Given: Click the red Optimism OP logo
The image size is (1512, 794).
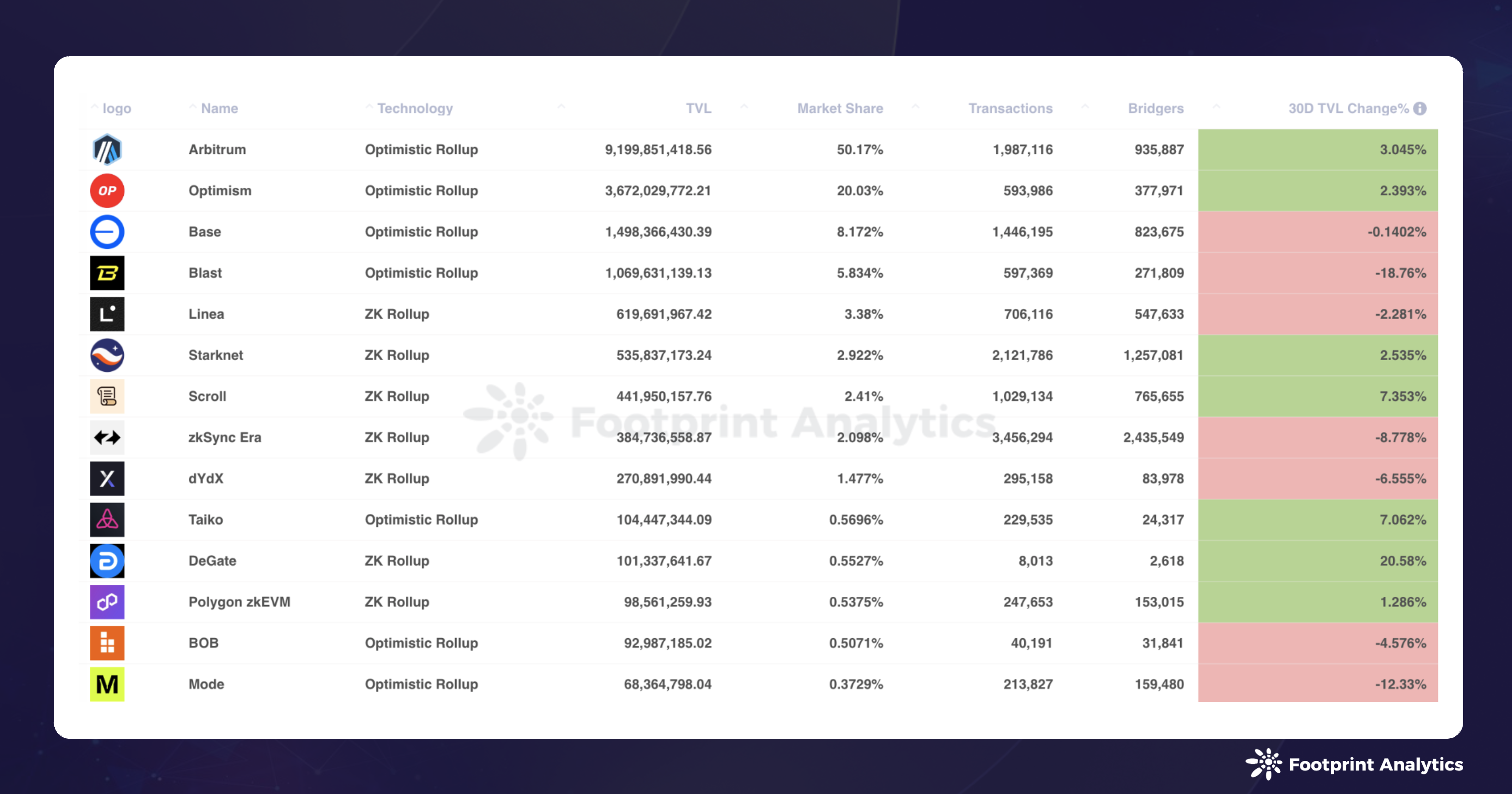Looking at the screenshot, I should 107,191.
